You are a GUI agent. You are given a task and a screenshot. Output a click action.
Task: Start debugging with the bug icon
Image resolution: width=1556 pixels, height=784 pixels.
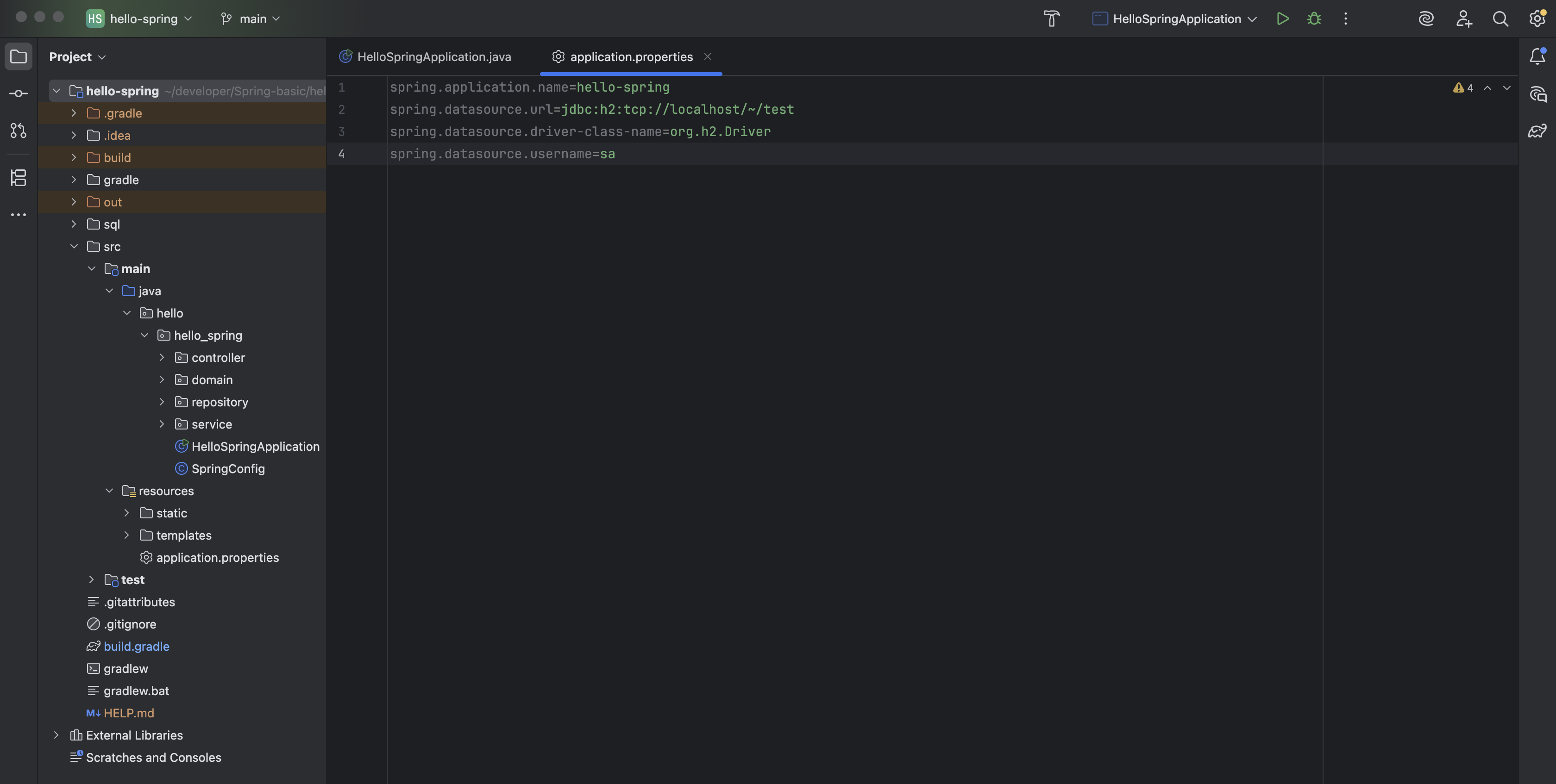[1314, 19]
